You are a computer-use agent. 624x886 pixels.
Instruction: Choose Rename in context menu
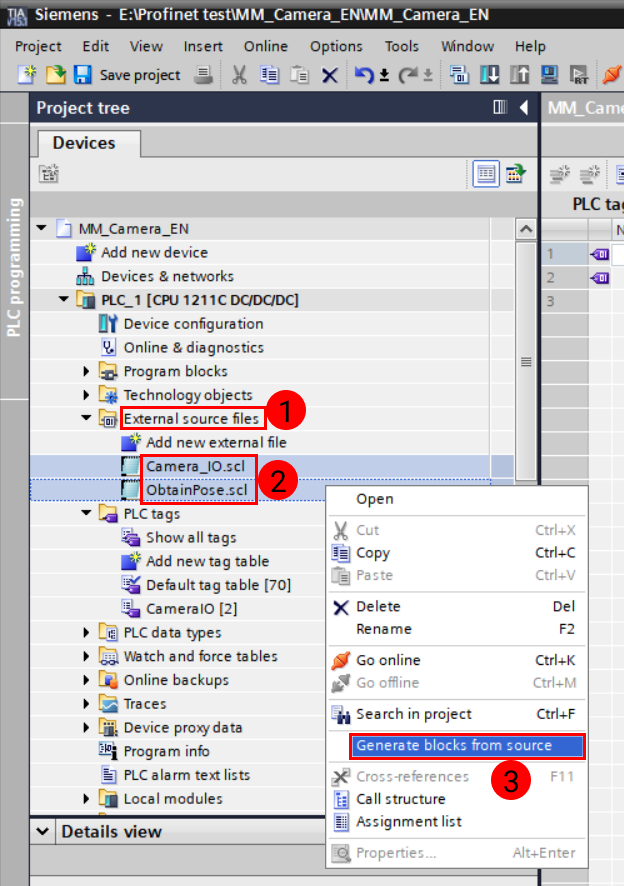[x=457, y=629]
